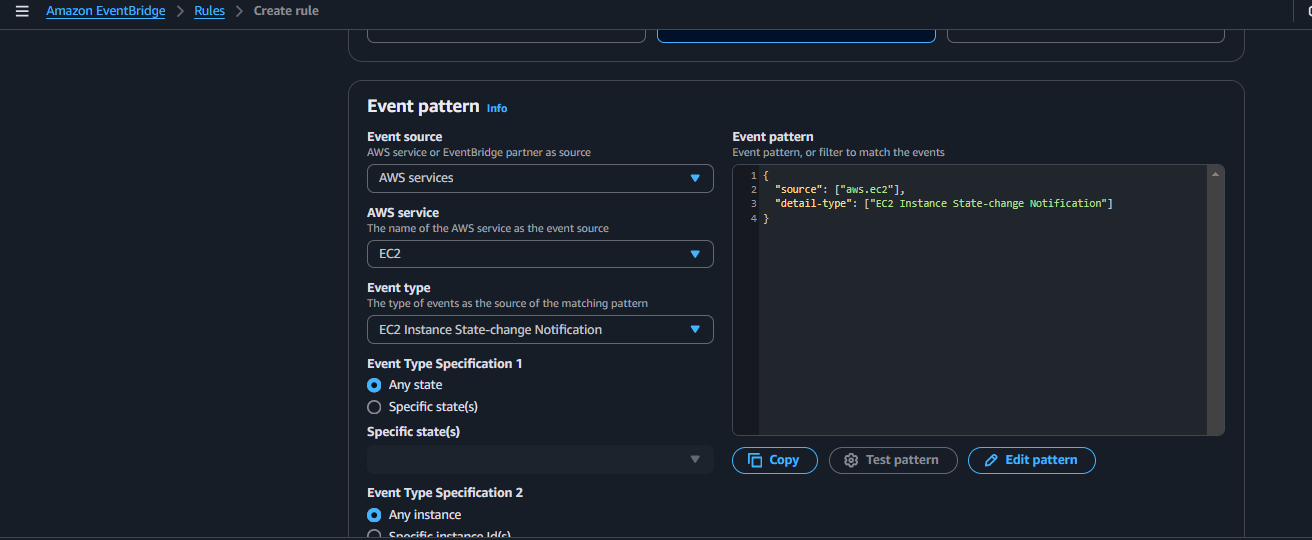The height and width of the screenshot is (540, 1312).
Task: Navigate to the Rules breadcrumb link
Action: point(209,12)
